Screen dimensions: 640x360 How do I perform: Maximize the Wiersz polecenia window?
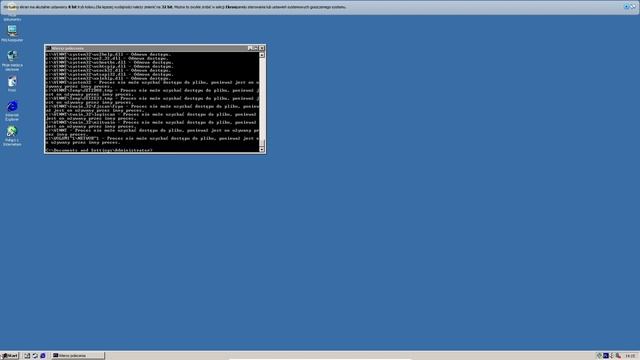click(255, 48)
